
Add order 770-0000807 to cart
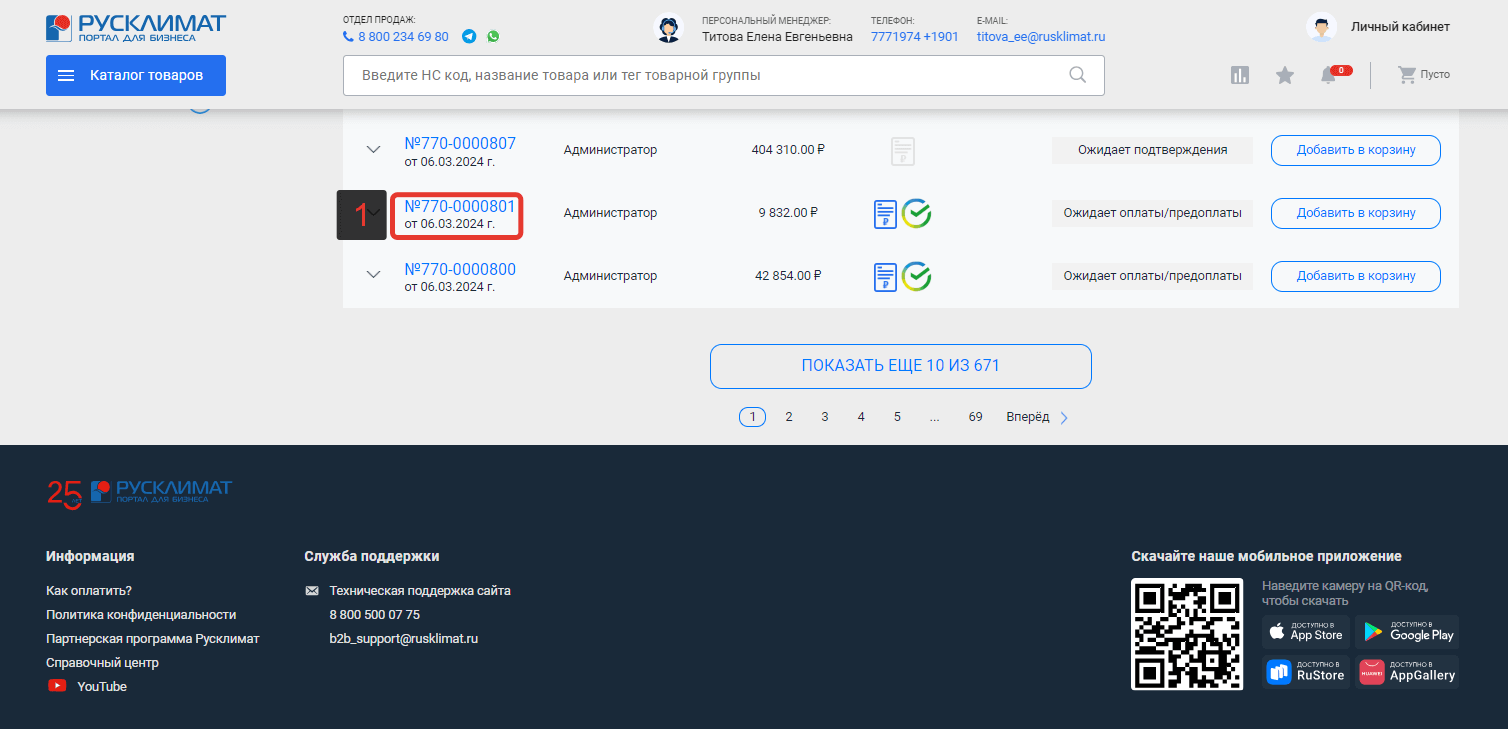pyautogui.click(x=1356, y=150)
